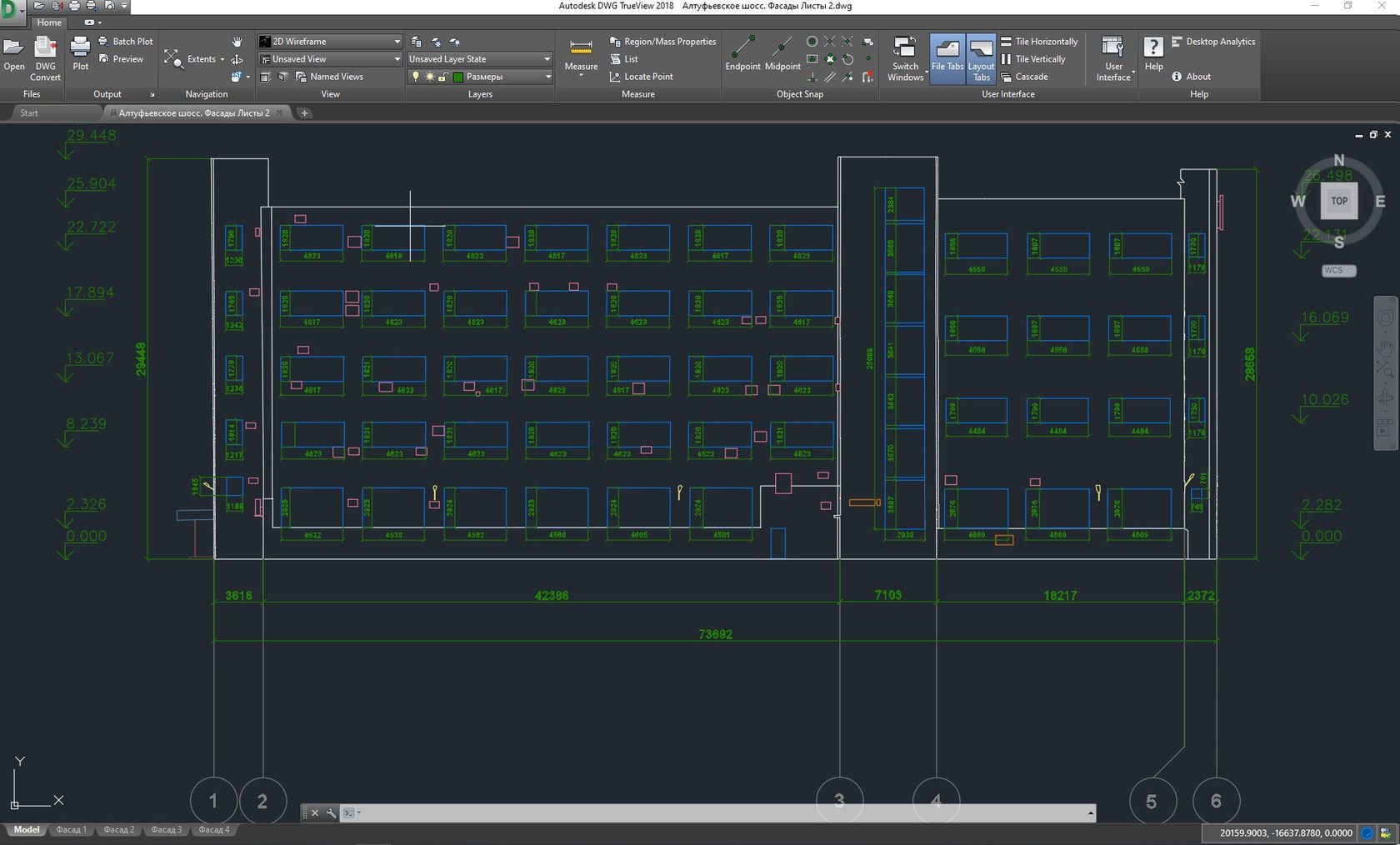Click the Locate Point icon
This screenshot has width=1400, height=845.
616,77
